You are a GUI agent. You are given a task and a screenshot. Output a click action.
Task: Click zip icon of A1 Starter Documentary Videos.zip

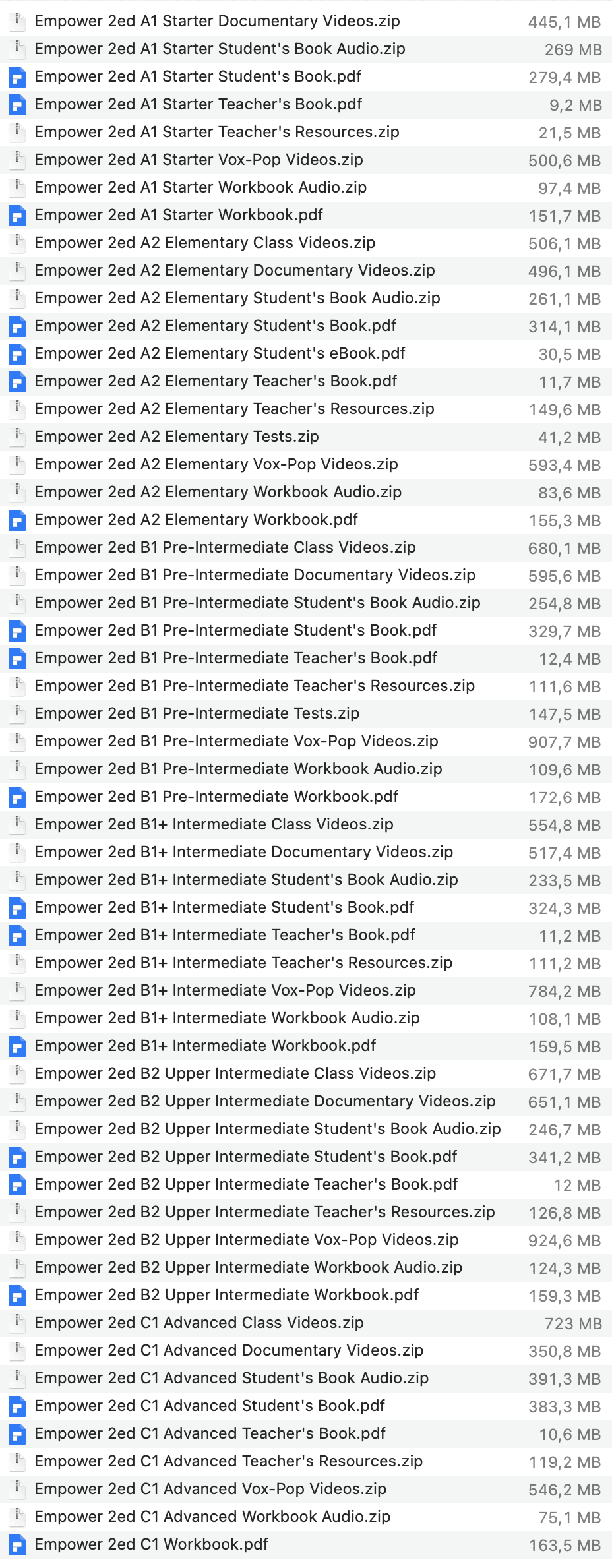coord(17,22)
